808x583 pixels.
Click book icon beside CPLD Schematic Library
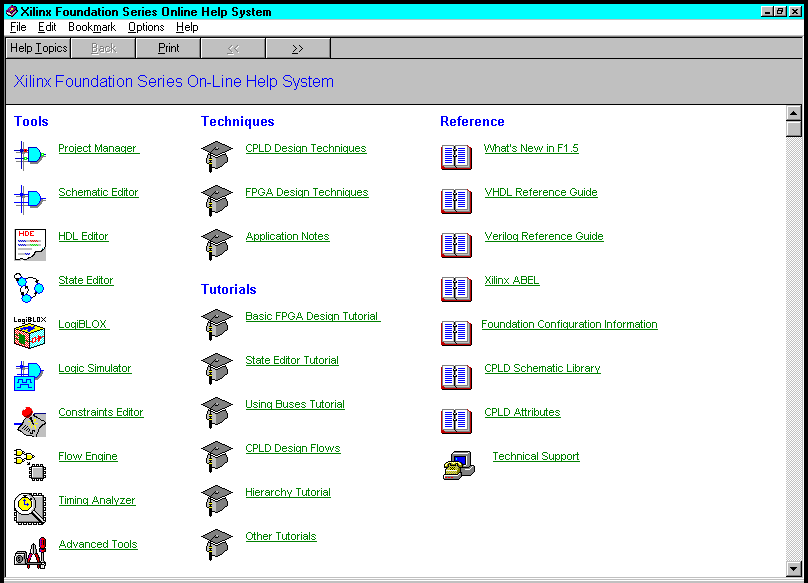coord(457,377)
